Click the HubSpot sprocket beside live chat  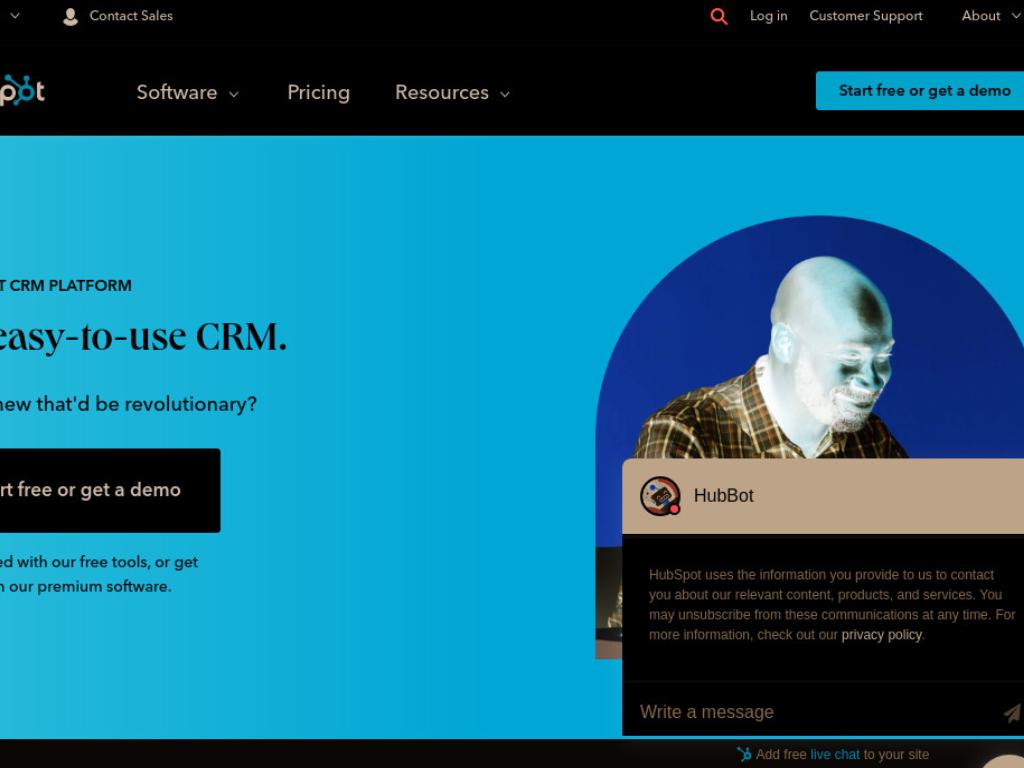coord(744,754)
